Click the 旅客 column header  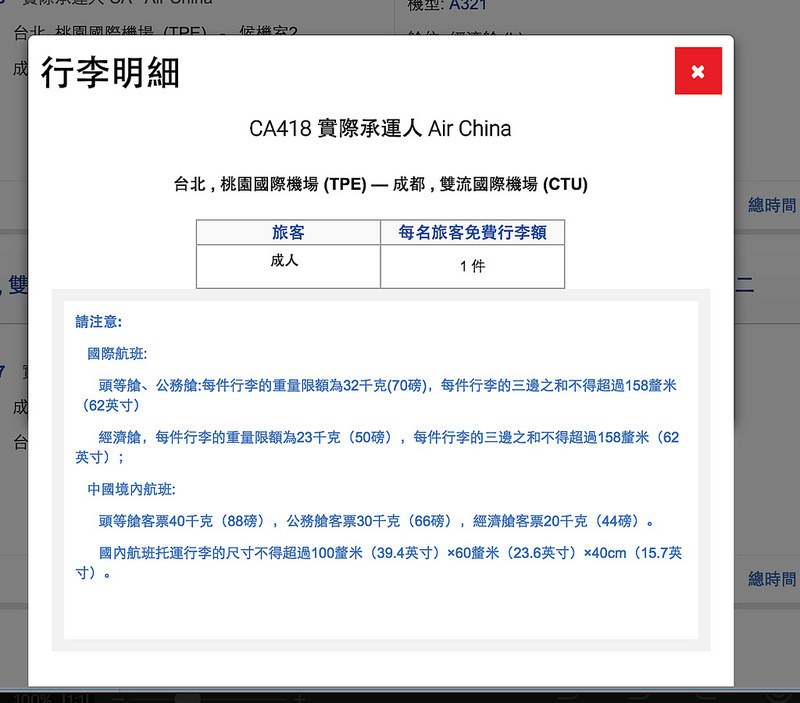point(288,233)
